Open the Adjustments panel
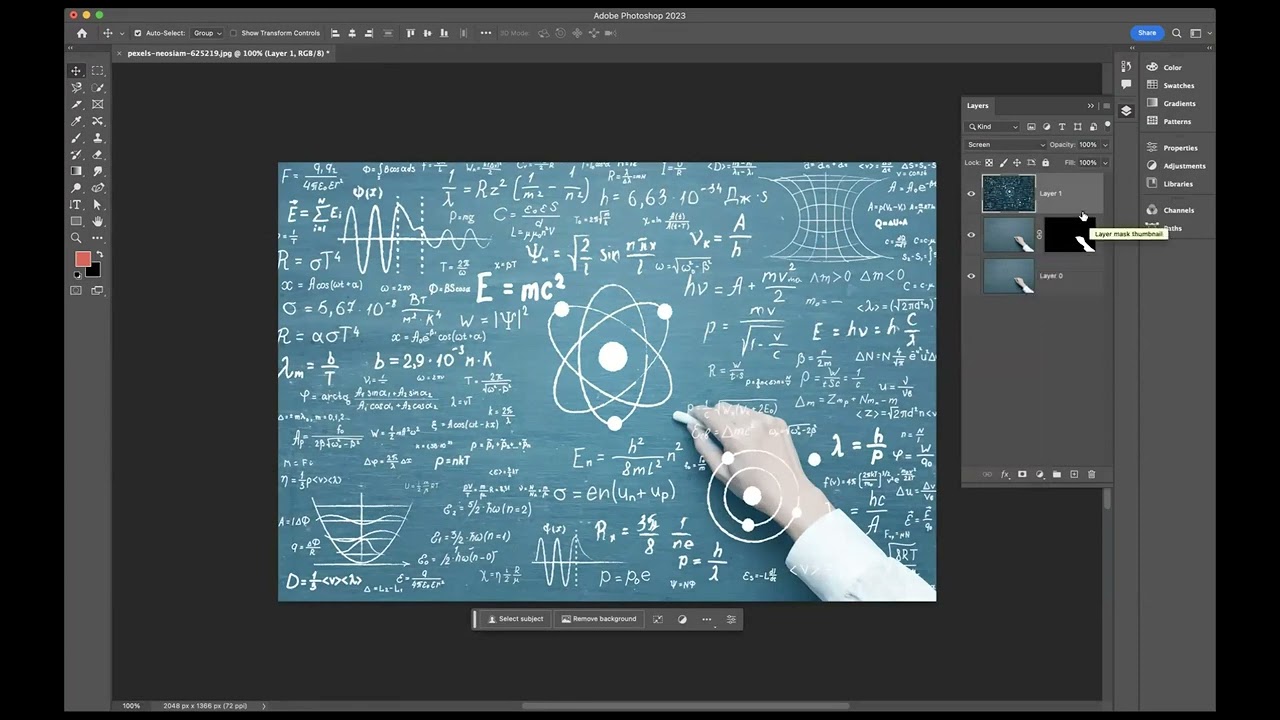 click(1176, 166)
